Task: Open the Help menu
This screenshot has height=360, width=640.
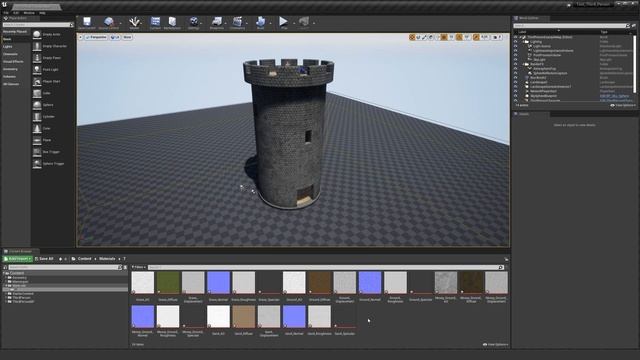Action: click(42, 13)
